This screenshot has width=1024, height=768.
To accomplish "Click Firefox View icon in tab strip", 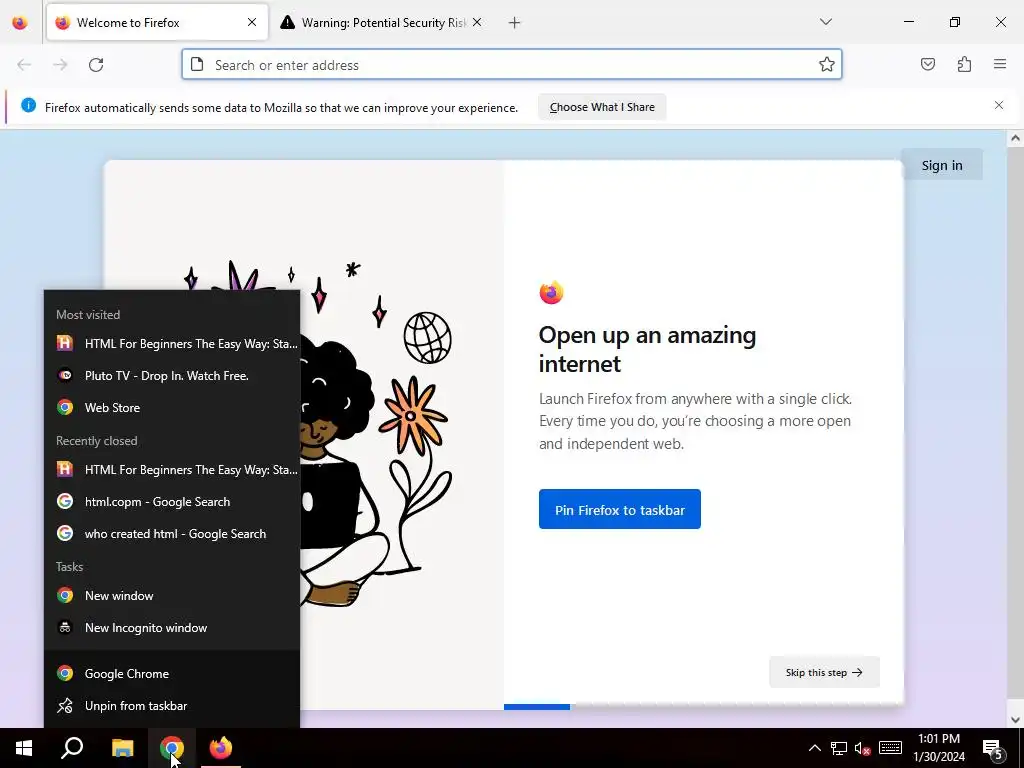I will 20,23.
